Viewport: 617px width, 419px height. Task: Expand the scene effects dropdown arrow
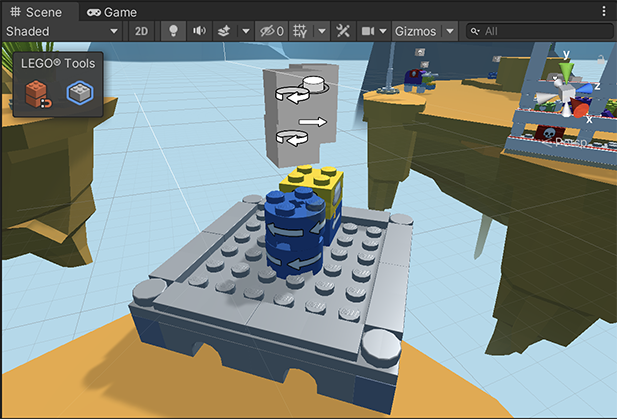click(x=245, y=31)
